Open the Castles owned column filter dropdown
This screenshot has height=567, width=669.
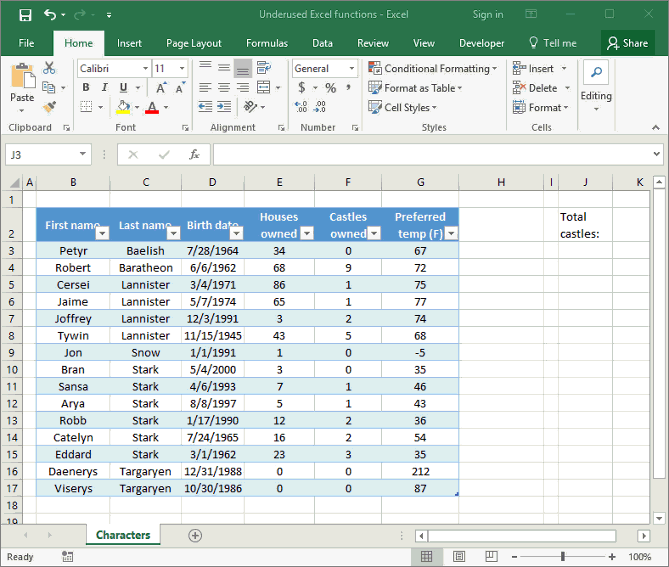point(374,233)
